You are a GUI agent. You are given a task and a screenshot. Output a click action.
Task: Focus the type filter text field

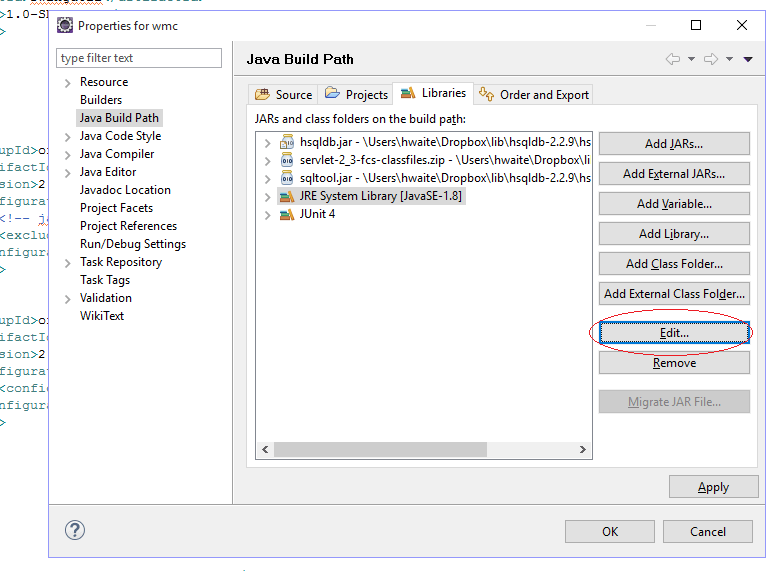click(x=139, y=58)
